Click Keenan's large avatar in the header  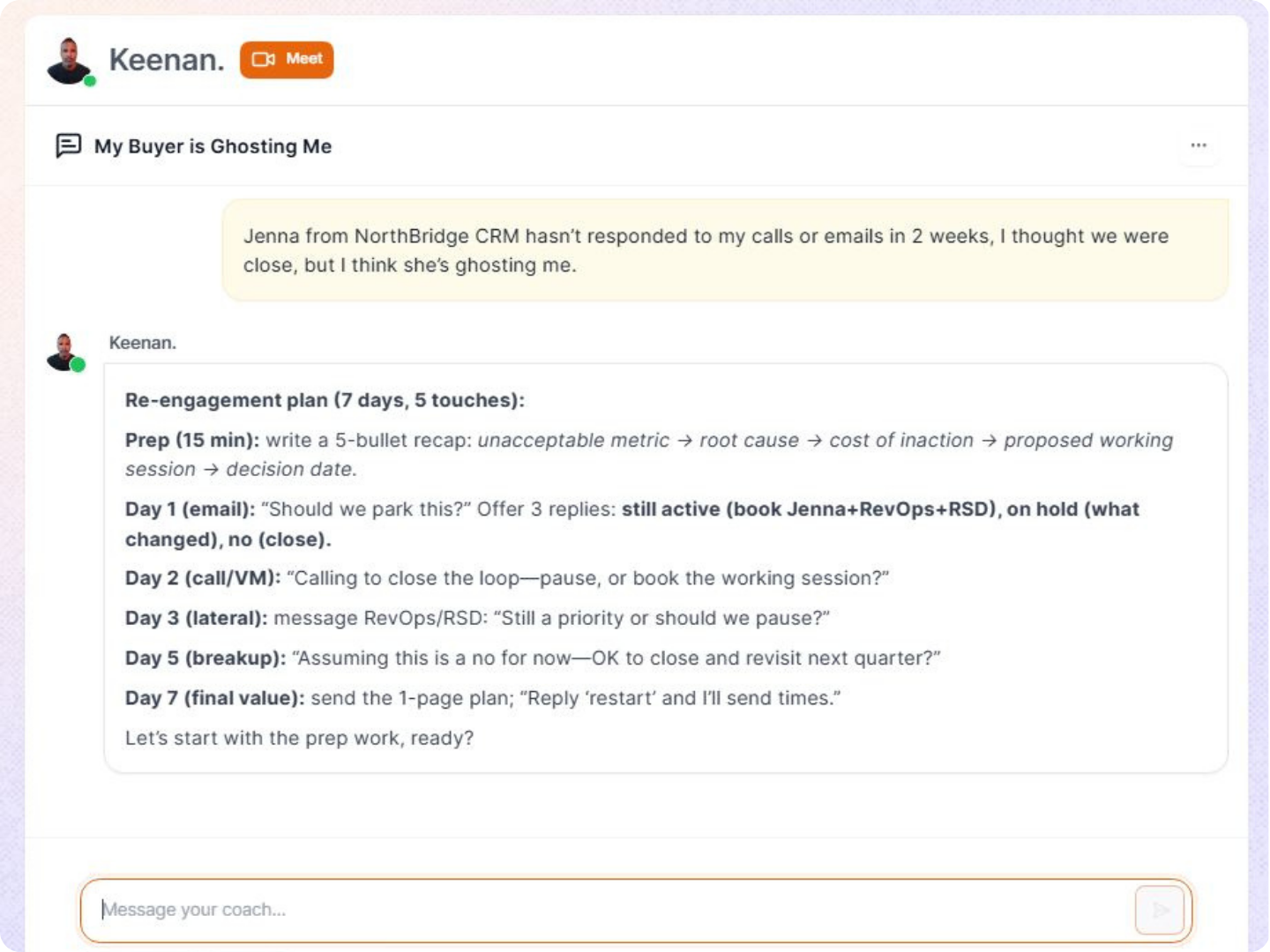69,60
